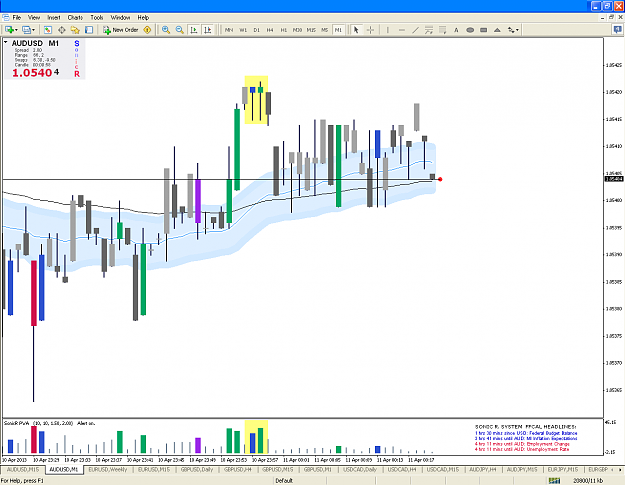
Task: Switch to D1 daily timeframe
Action: (256, 30)
